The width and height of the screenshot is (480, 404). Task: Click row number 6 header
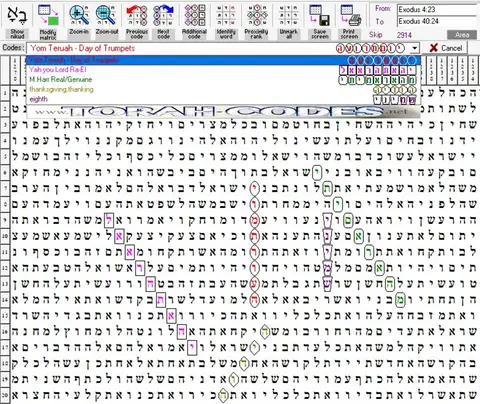click(5, 173)
